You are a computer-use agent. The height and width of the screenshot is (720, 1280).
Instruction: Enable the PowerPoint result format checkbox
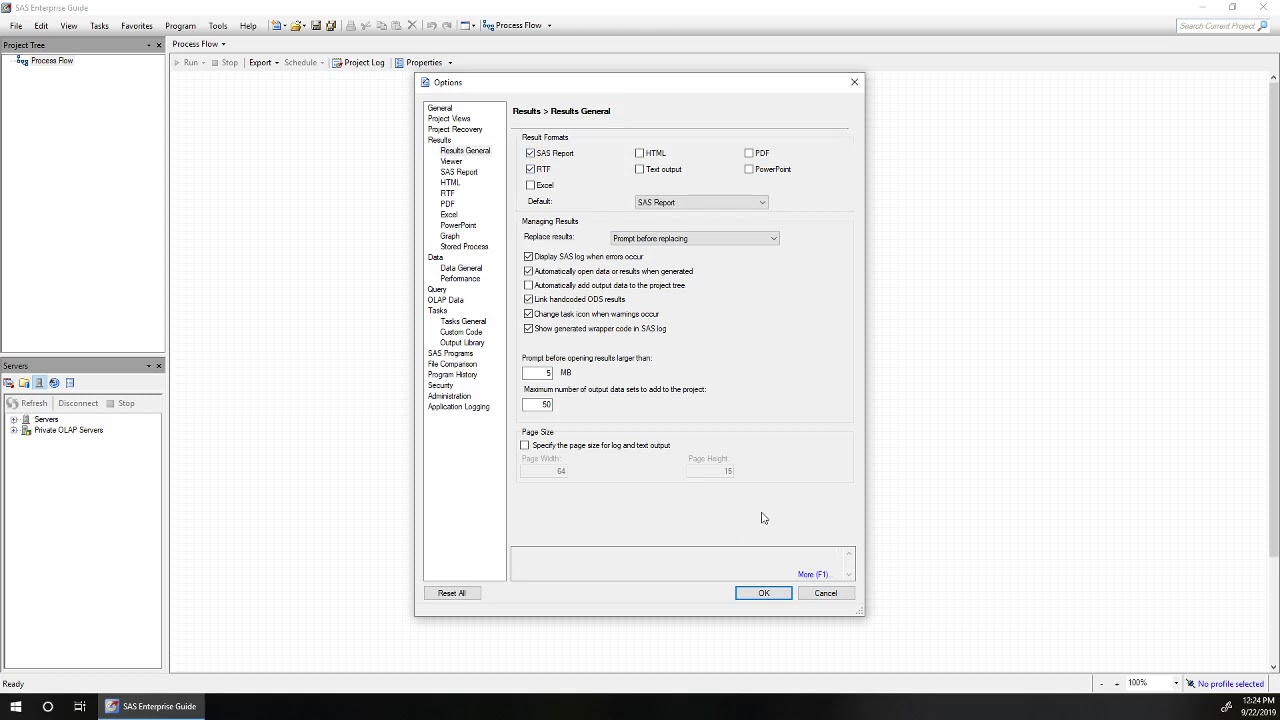(749, 169)
